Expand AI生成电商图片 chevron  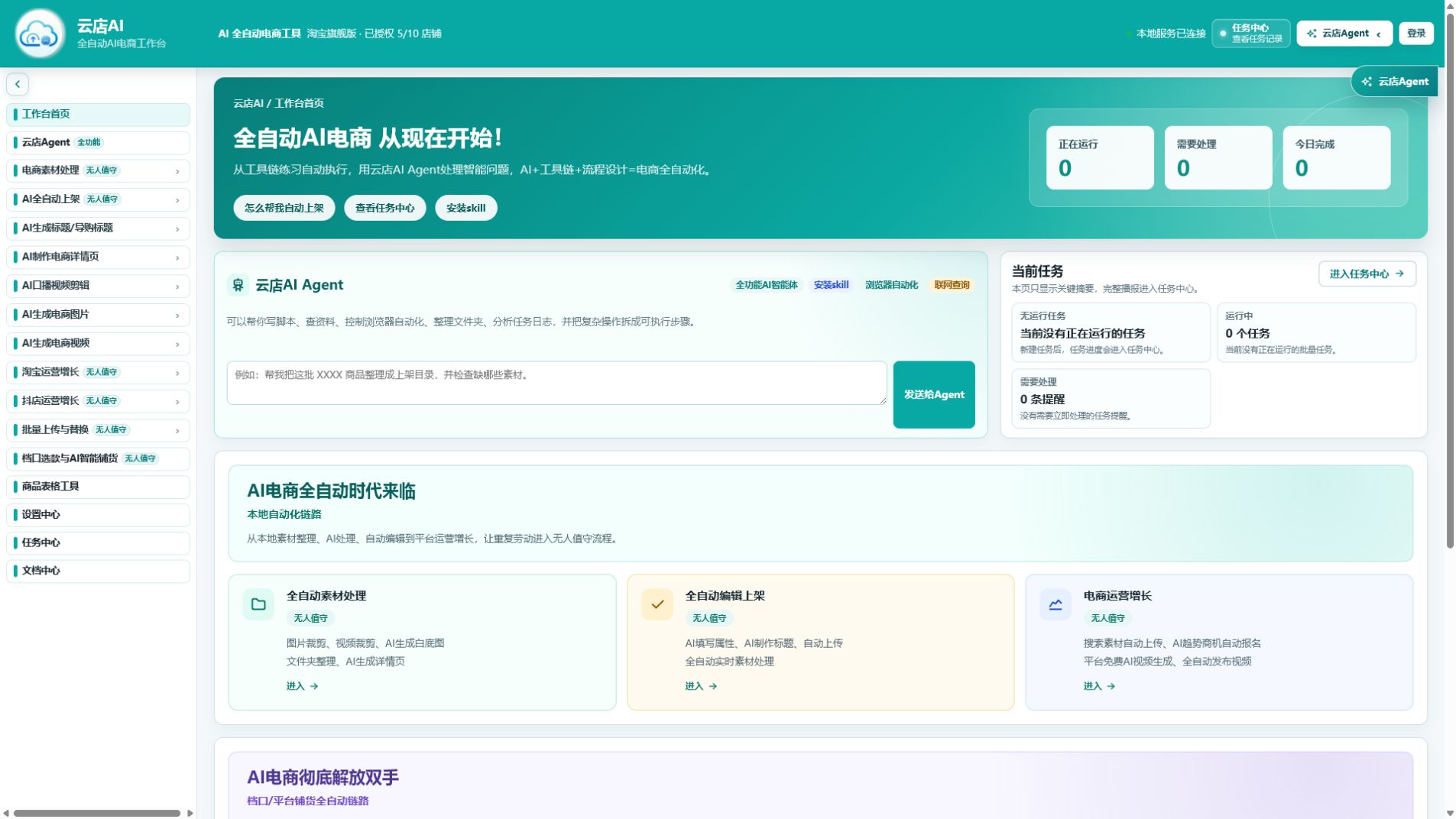point(177,316)
